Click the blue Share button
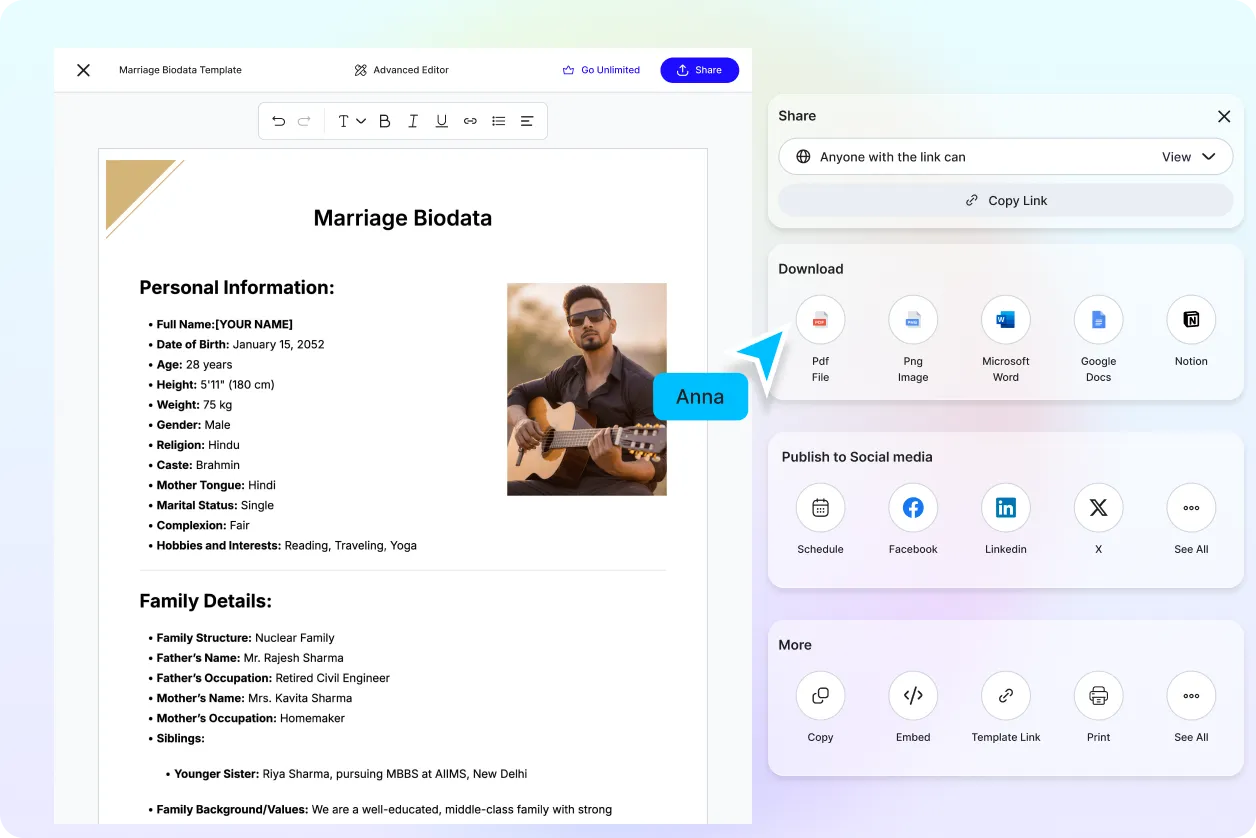The width and height of the screenshot is (1256, 838). [699, 70]
